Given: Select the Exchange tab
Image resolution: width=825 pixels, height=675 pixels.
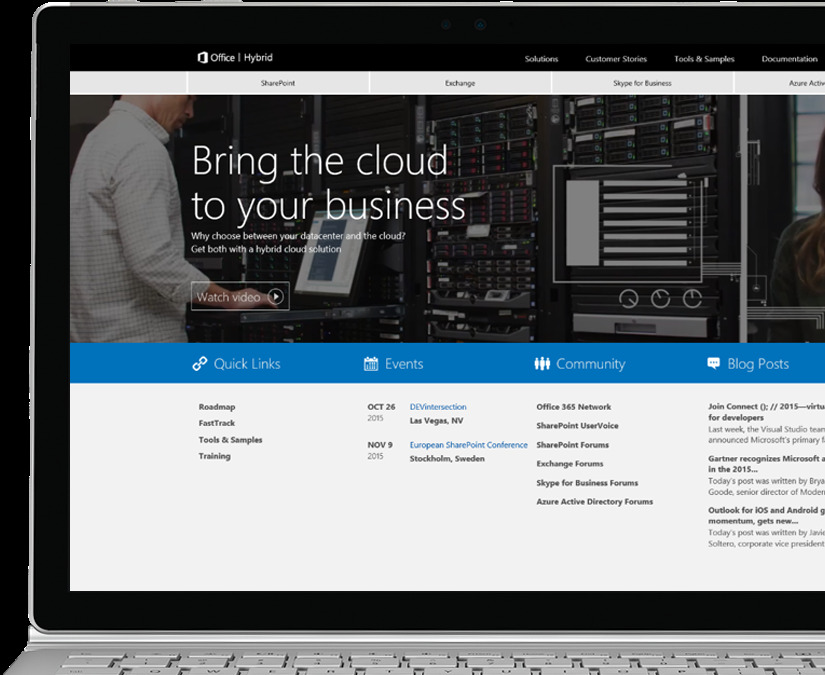Looking at the screenshot, I should (x=460, y=83).
